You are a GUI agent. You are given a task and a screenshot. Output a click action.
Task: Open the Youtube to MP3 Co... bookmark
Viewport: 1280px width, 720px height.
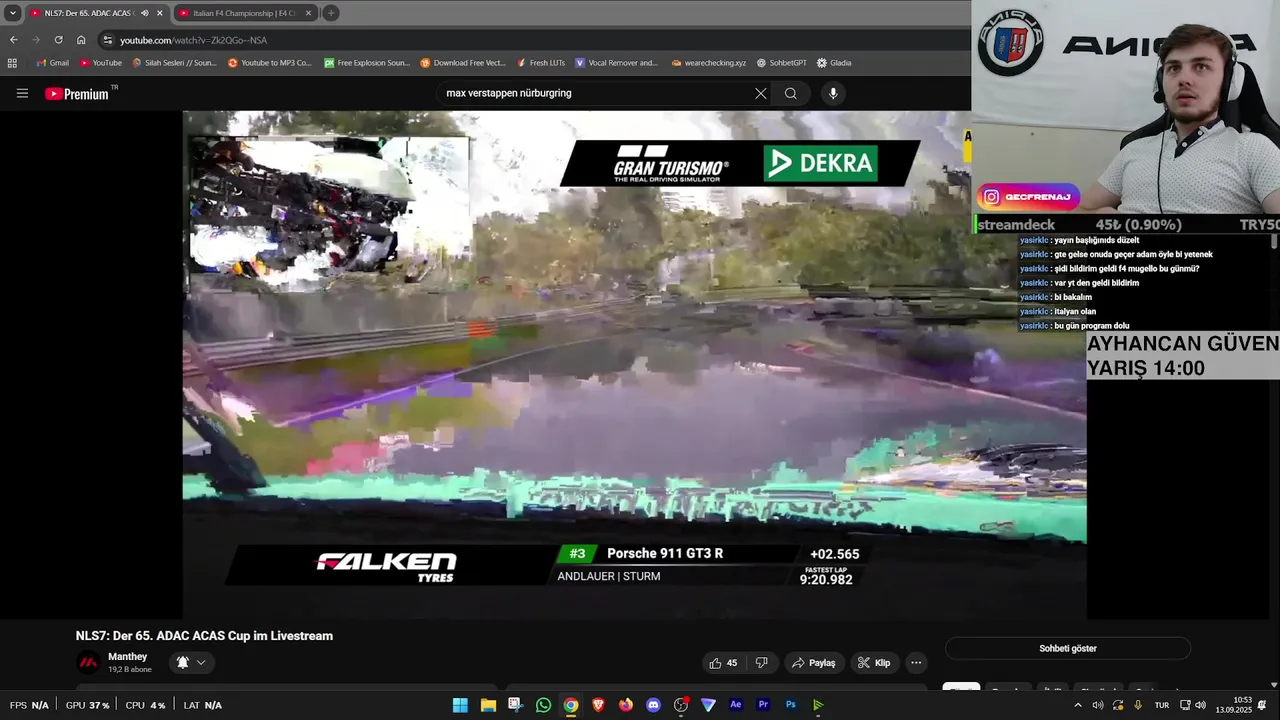tap(269, 62)
